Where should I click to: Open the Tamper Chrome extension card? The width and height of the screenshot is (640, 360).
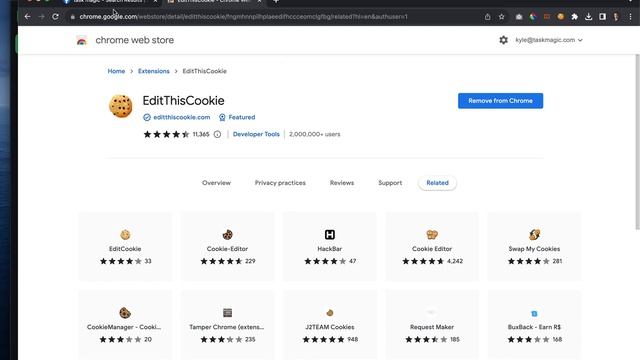click(227, 325)
